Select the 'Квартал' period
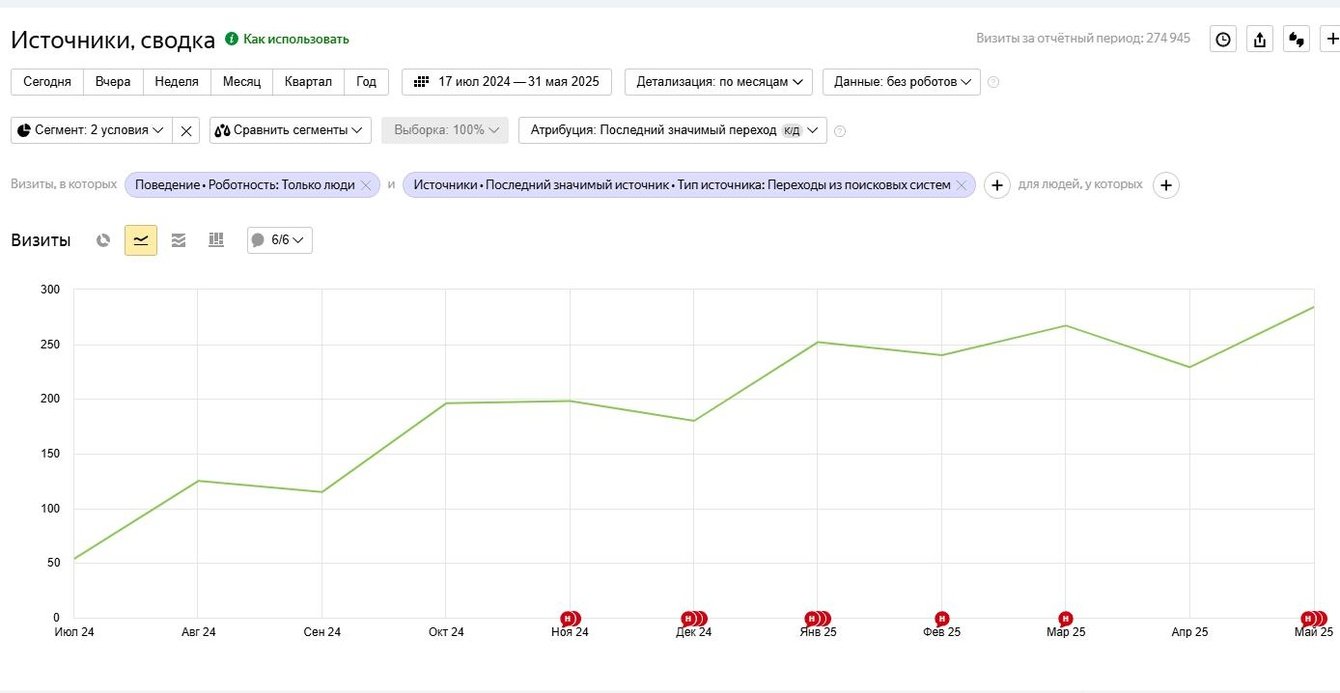 click(308, 82)
